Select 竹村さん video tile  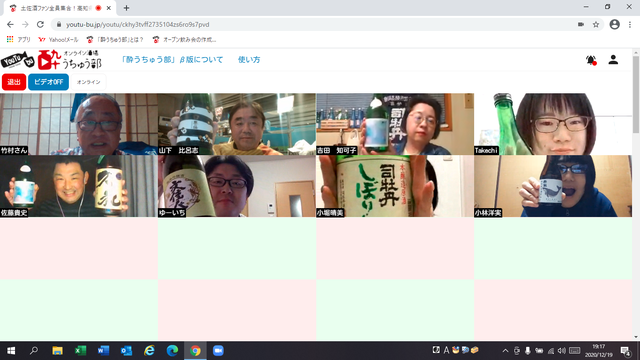(79, 124)
